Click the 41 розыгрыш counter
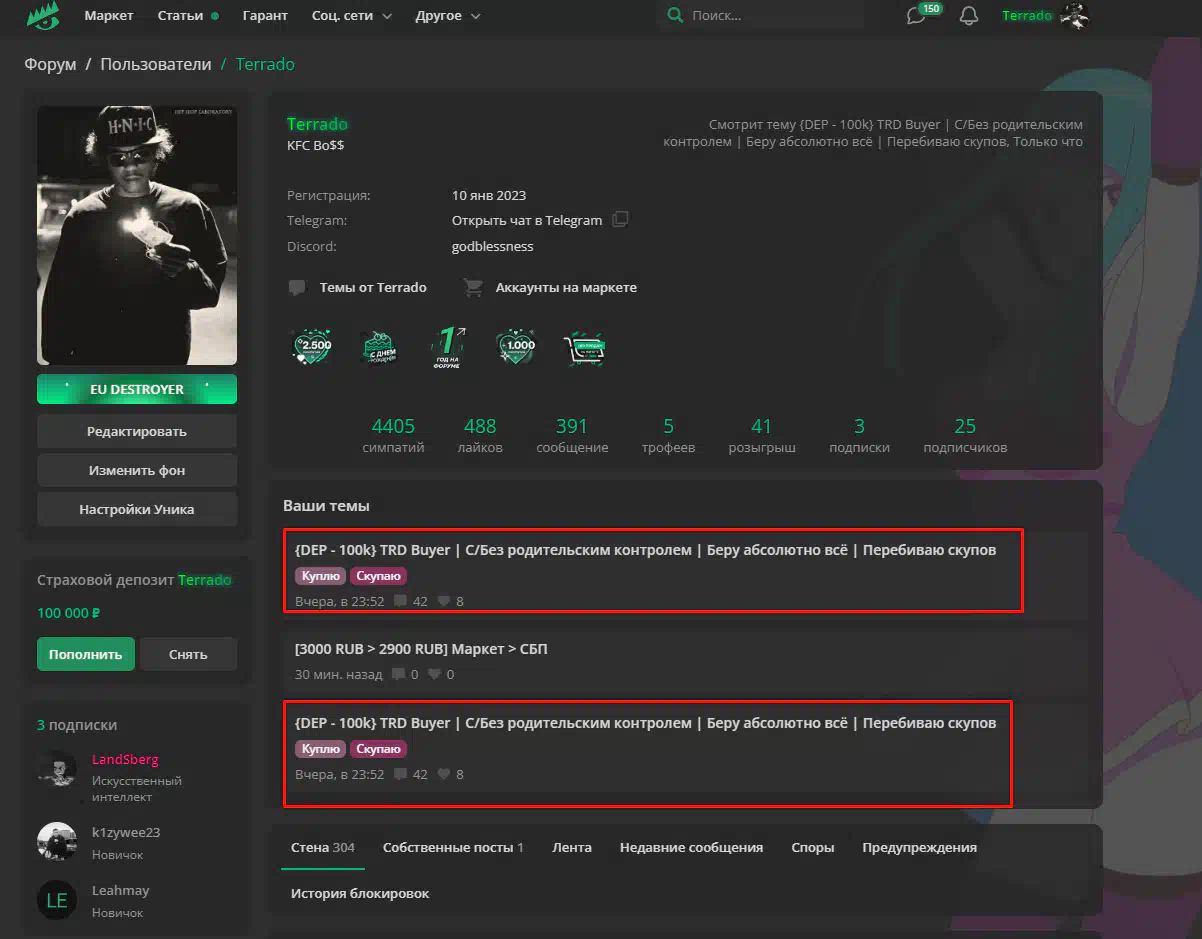 click(x=762, y=436)
